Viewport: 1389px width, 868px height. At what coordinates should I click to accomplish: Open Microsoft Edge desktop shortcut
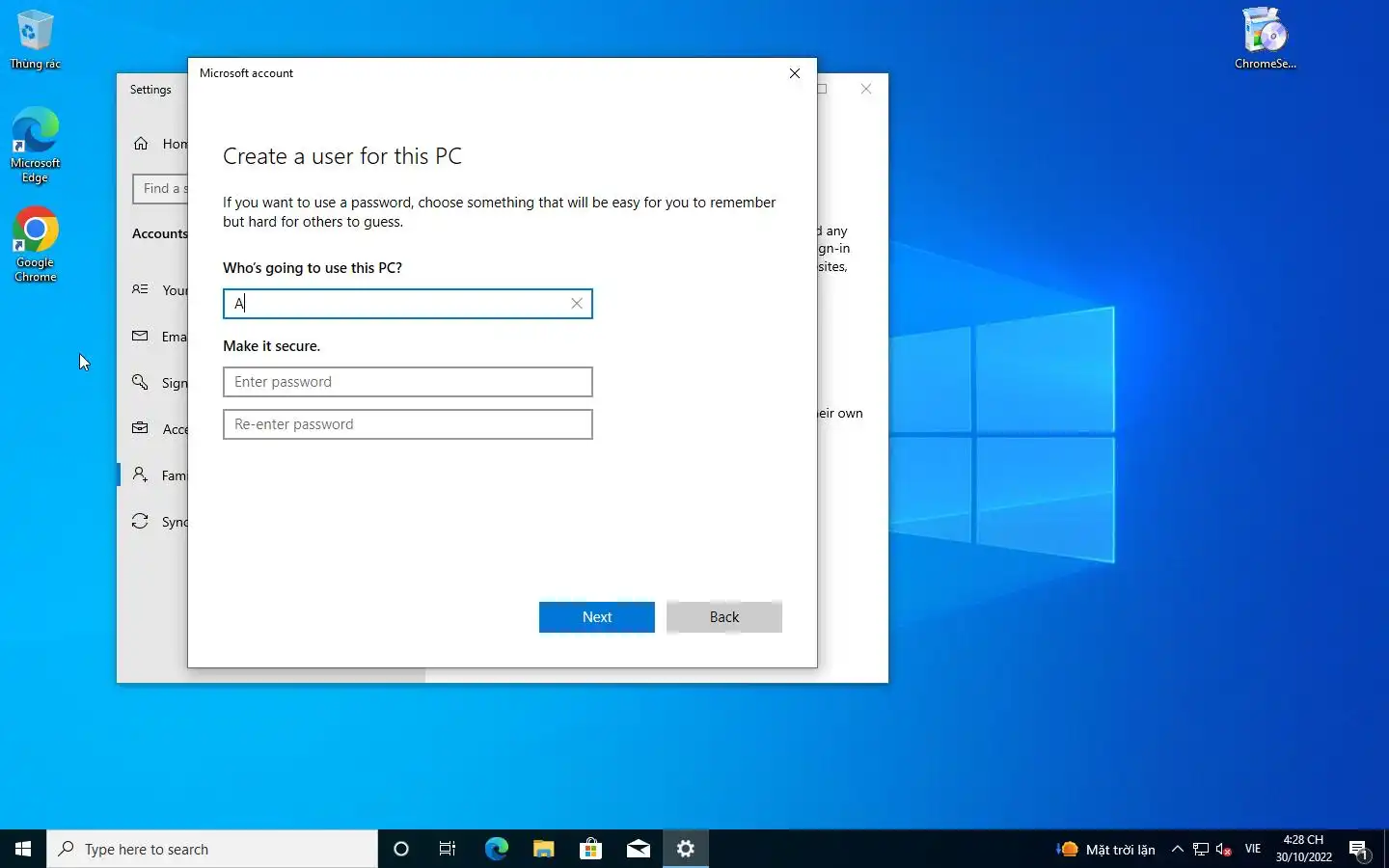[35, 145]
